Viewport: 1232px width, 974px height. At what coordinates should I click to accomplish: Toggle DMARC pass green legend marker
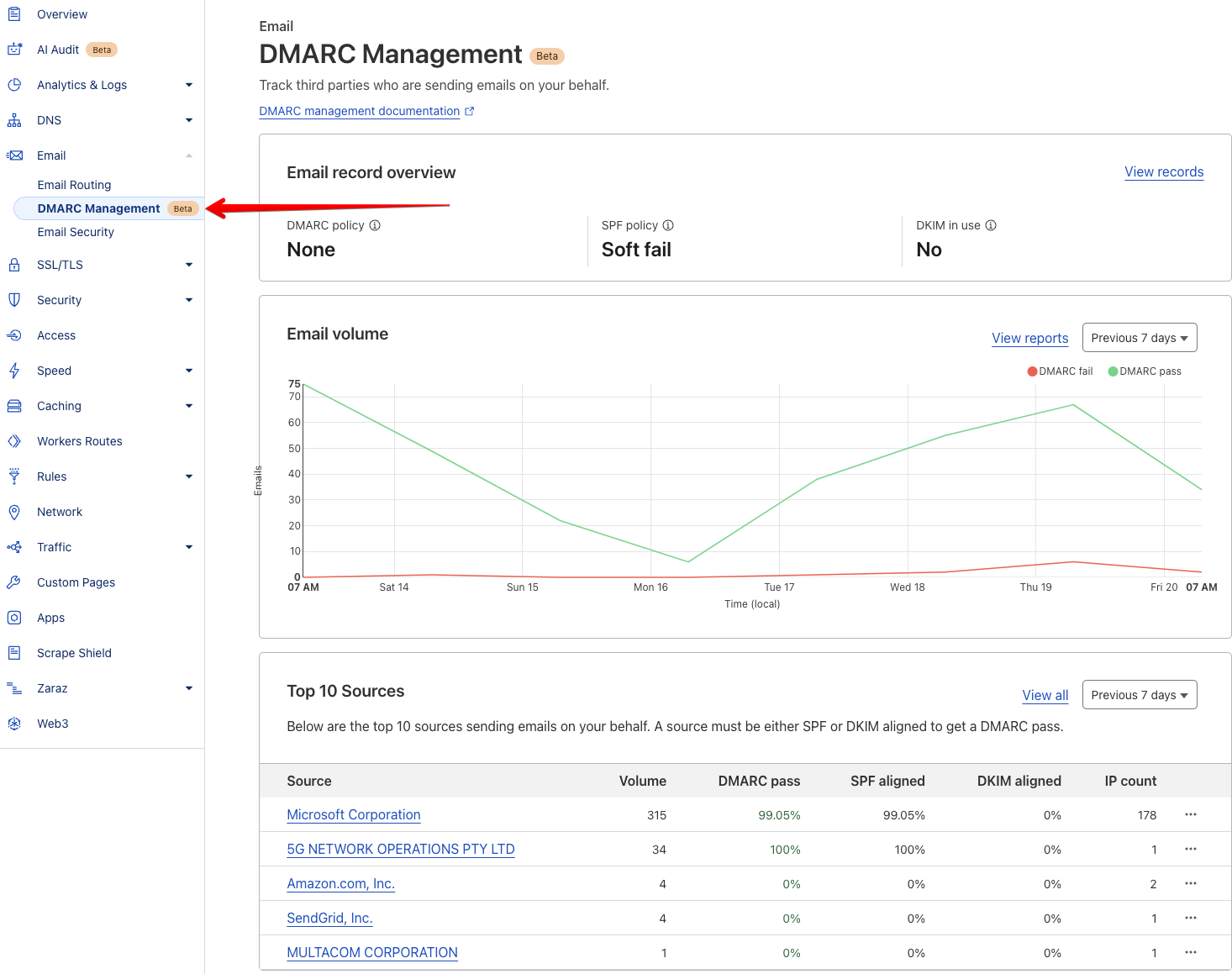tap(1113, 371)
